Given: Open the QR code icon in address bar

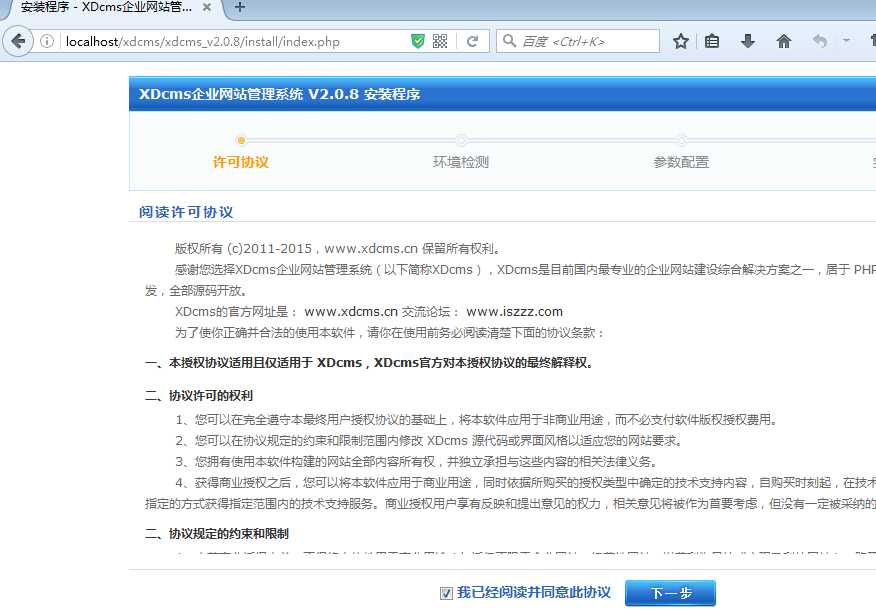Looking at the screenshot, I should 440,41.
